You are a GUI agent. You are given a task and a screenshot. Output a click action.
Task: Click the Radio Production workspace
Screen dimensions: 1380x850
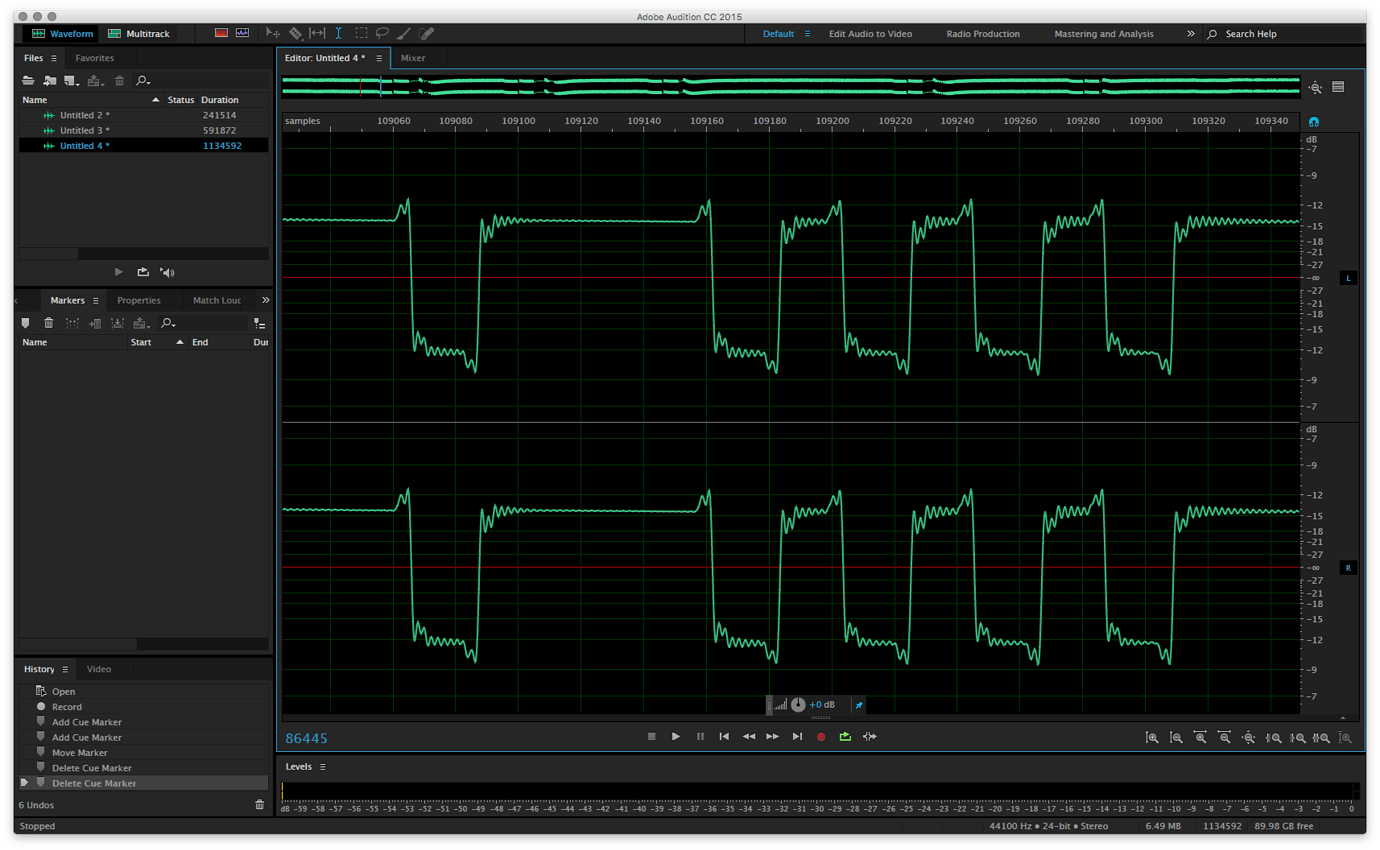coord(983,33)
